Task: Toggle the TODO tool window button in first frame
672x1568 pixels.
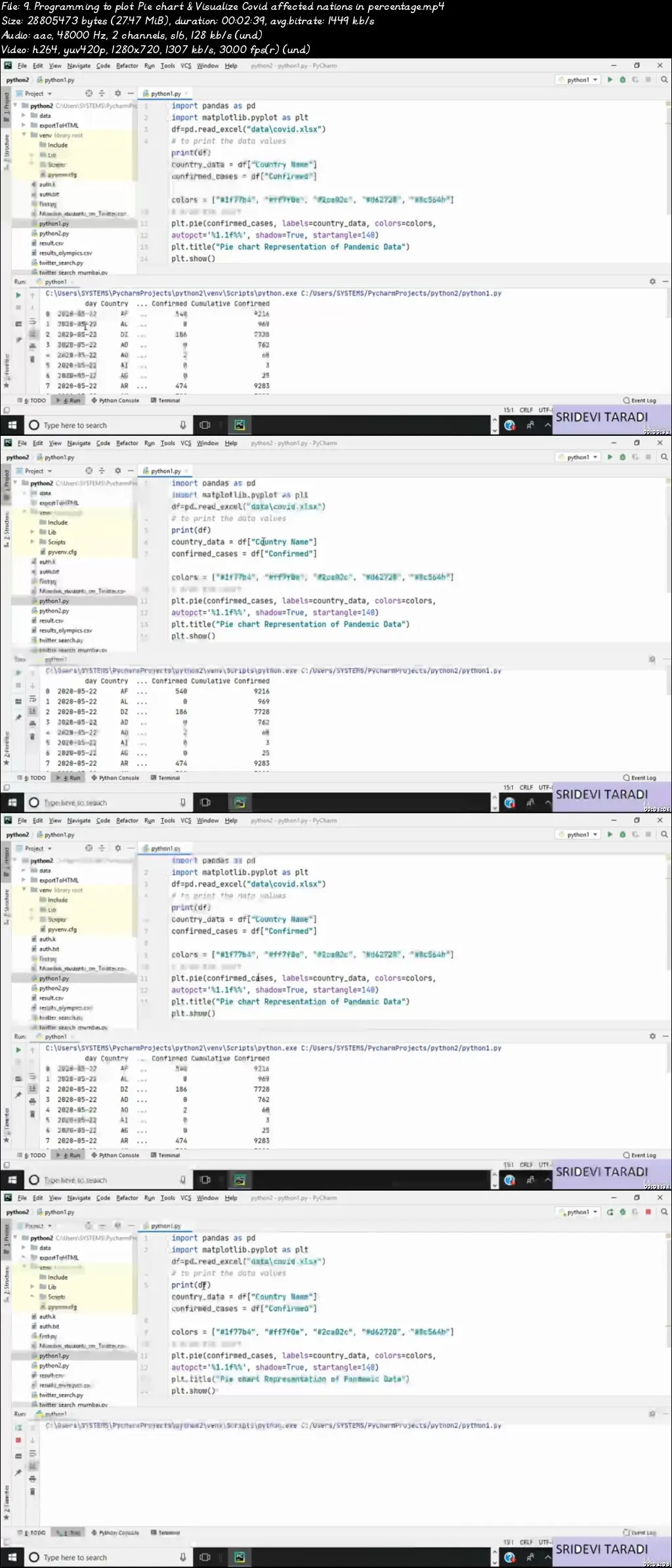Action: 32,400
